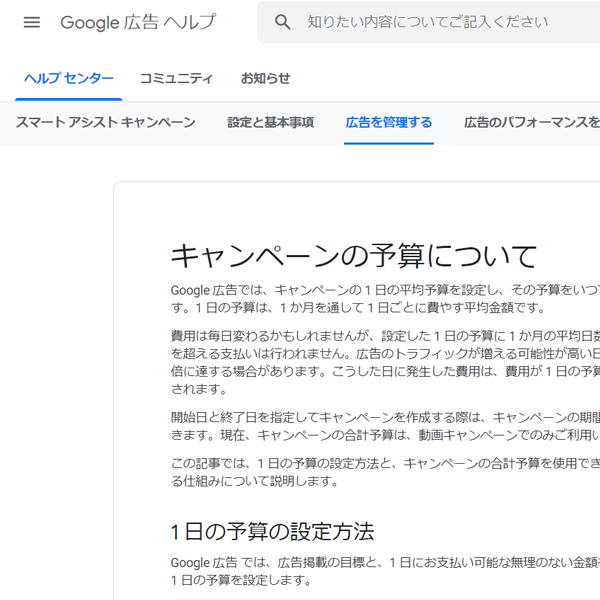This screenshot has width=600, height=600.
Task: Open the hamburger main menu
Action: (x=32, y=22)
